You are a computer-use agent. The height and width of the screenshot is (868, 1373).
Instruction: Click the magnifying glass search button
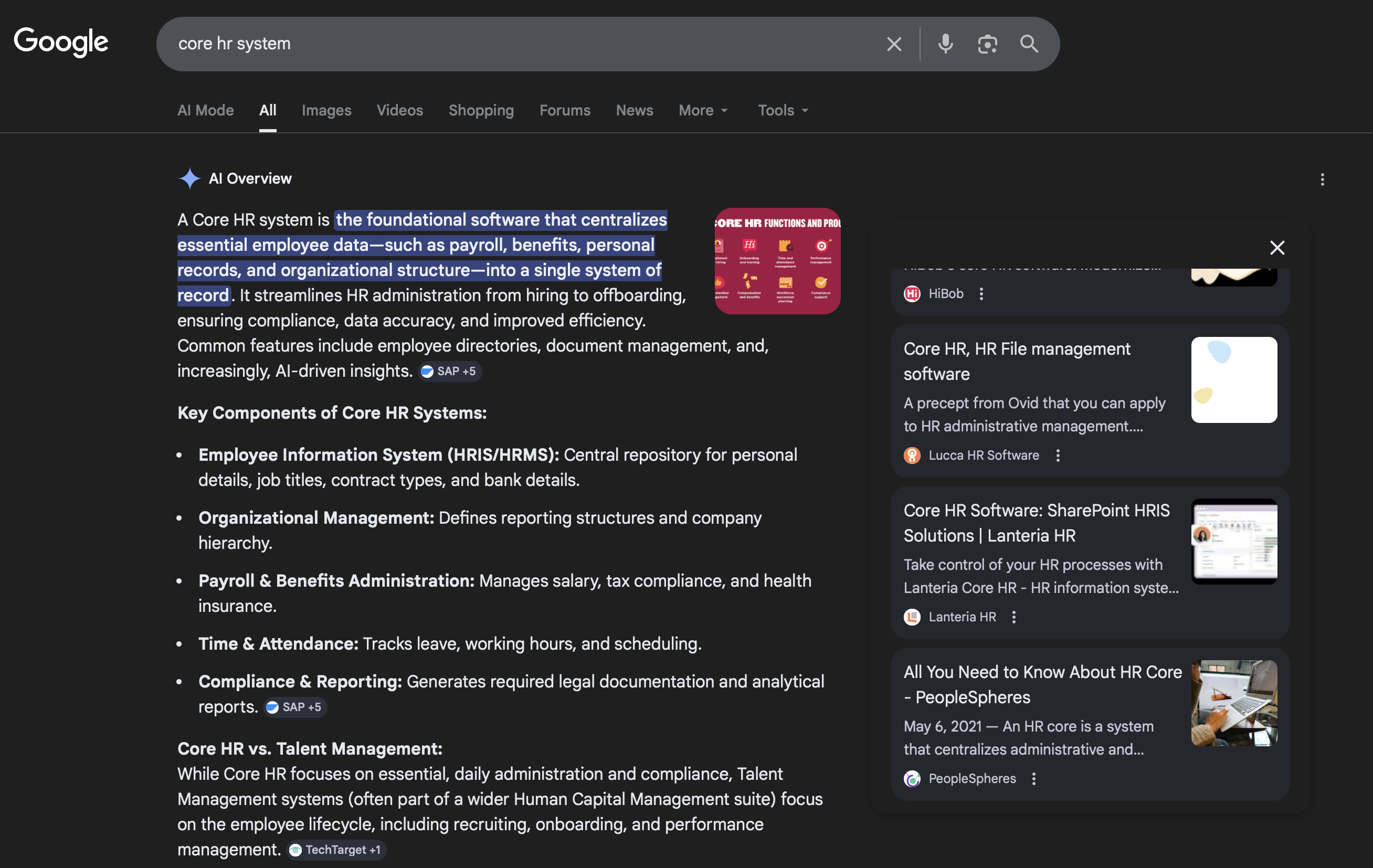1029,44
